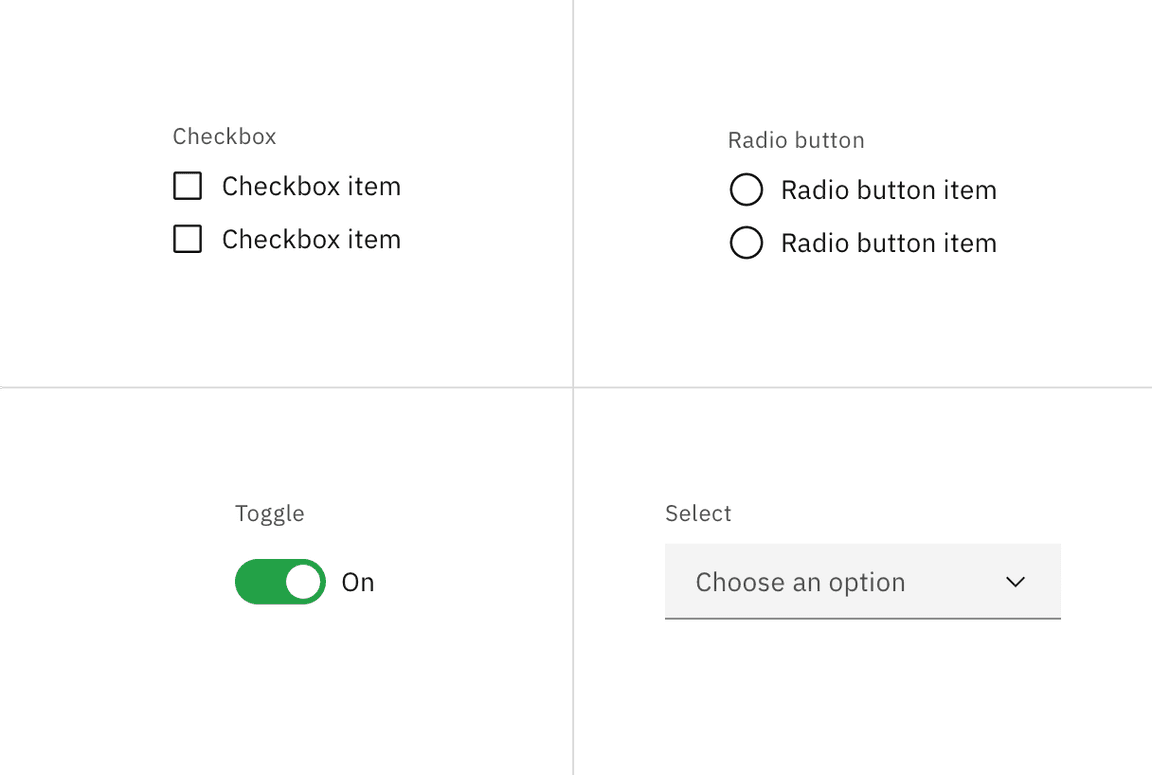Click the green track of the toggle
Viewport: 1152px width, 775px height.
click(x=259, y=582)
